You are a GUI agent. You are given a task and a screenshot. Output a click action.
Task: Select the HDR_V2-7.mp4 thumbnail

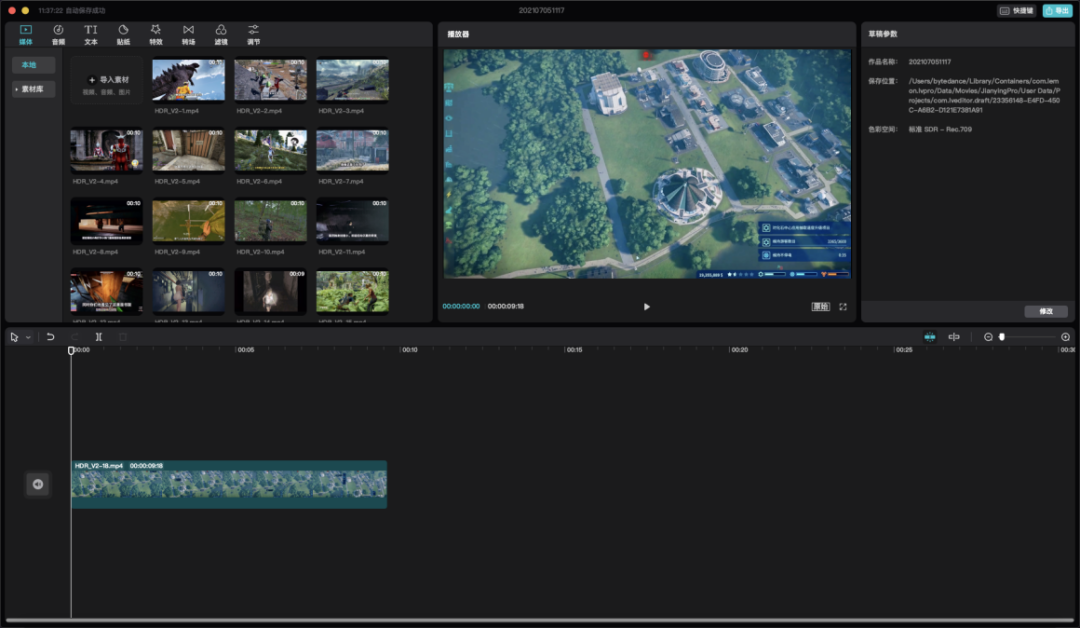click(352, 150)
